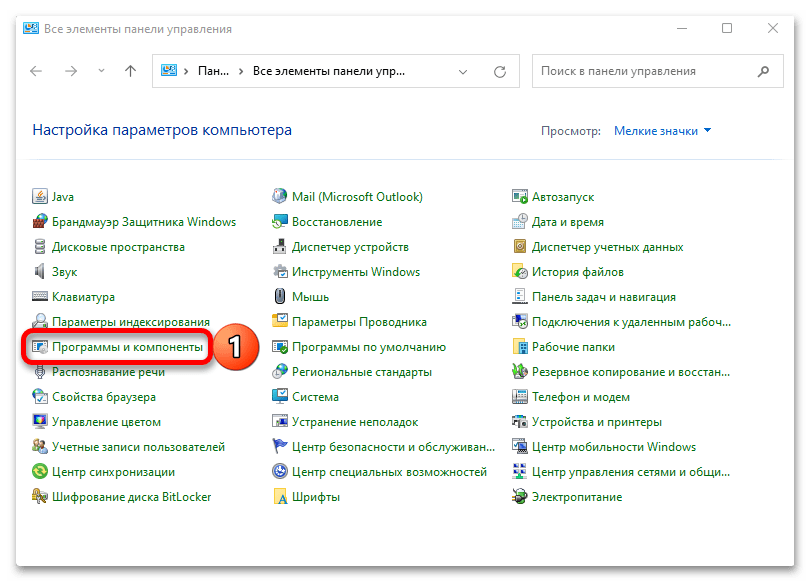The width and height of the screenshot is (810, 582).
Task: Expand the address bar history dropdown
Action: pyautogui.click(x=463, y=72)
